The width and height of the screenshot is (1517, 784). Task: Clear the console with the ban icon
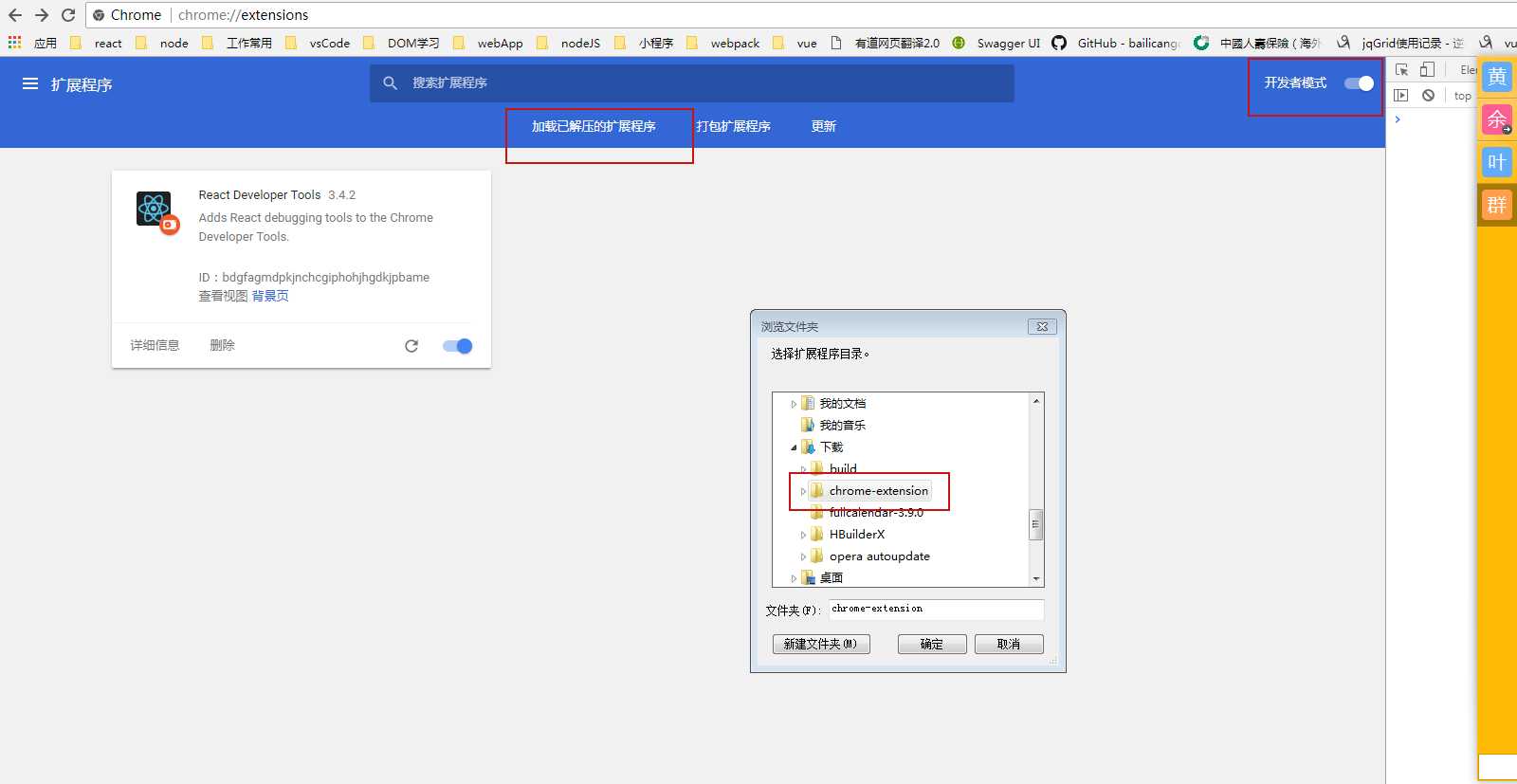click(1428, 95)
